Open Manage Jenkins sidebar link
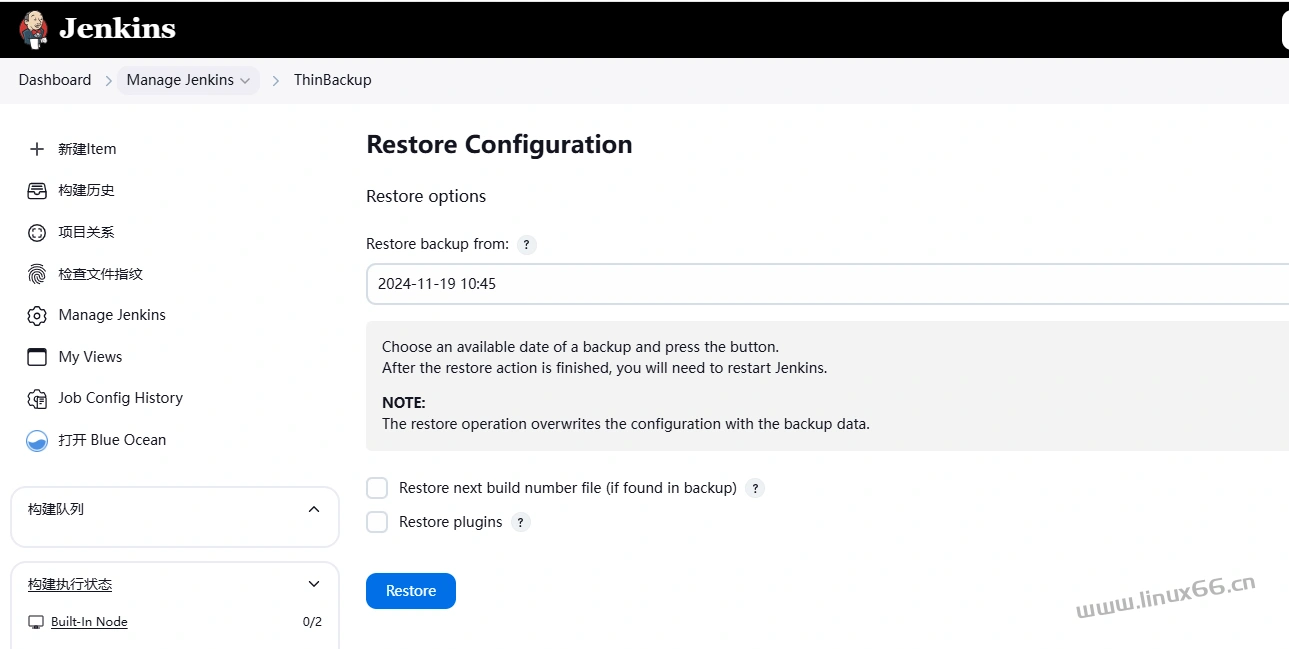Screen dimensions: 1289x649 (x=112, y=315)
